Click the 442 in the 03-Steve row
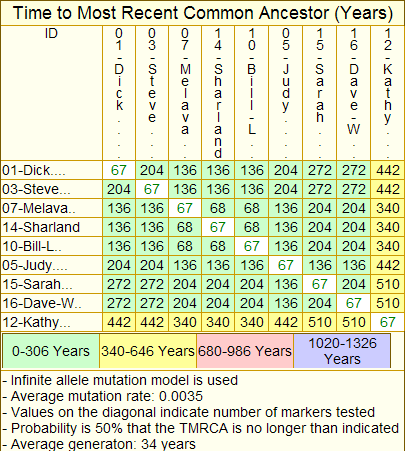The width and height of the screenshot is (405, 451). click(388, 189)
